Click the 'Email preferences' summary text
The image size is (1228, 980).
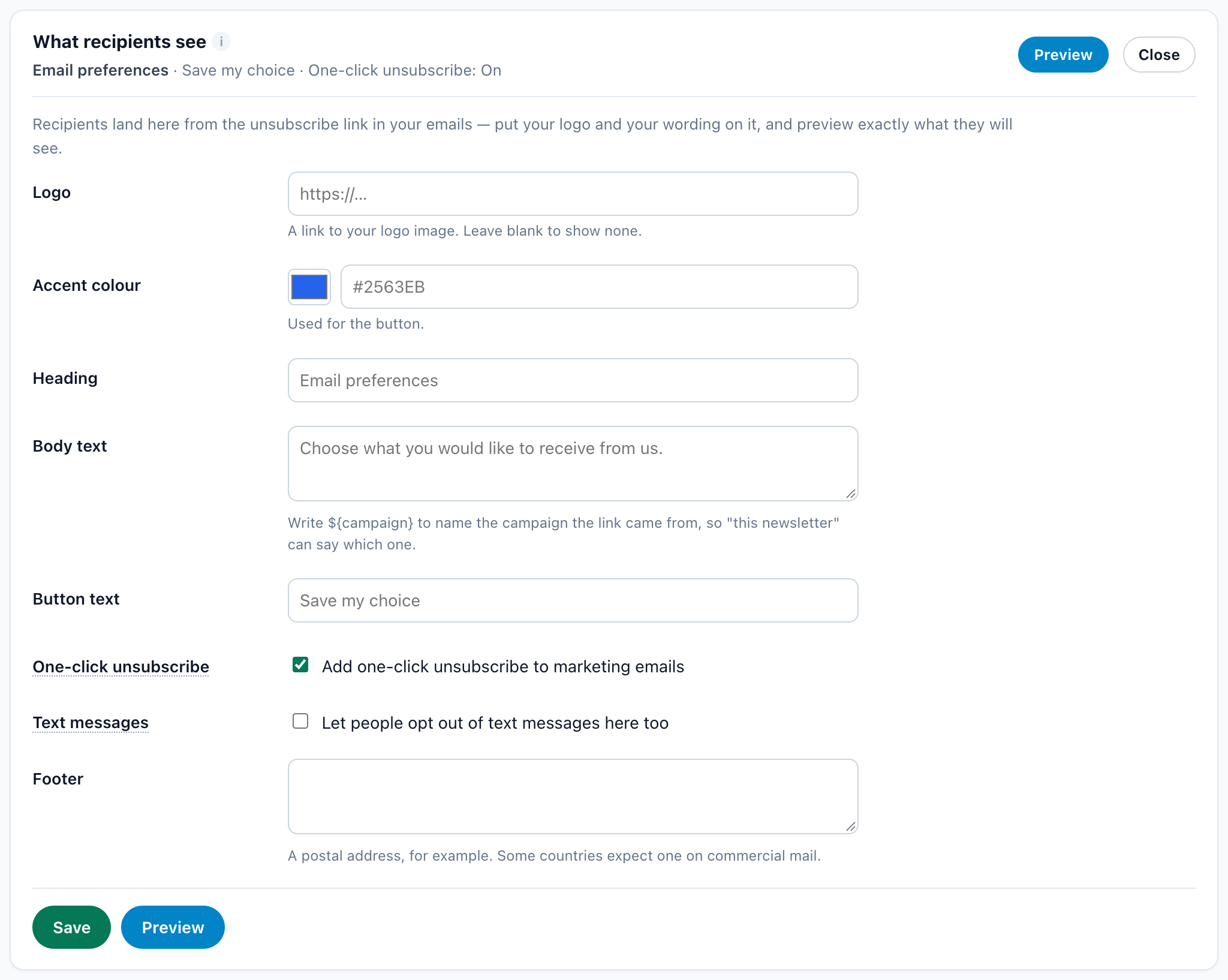tap(100, 70)
